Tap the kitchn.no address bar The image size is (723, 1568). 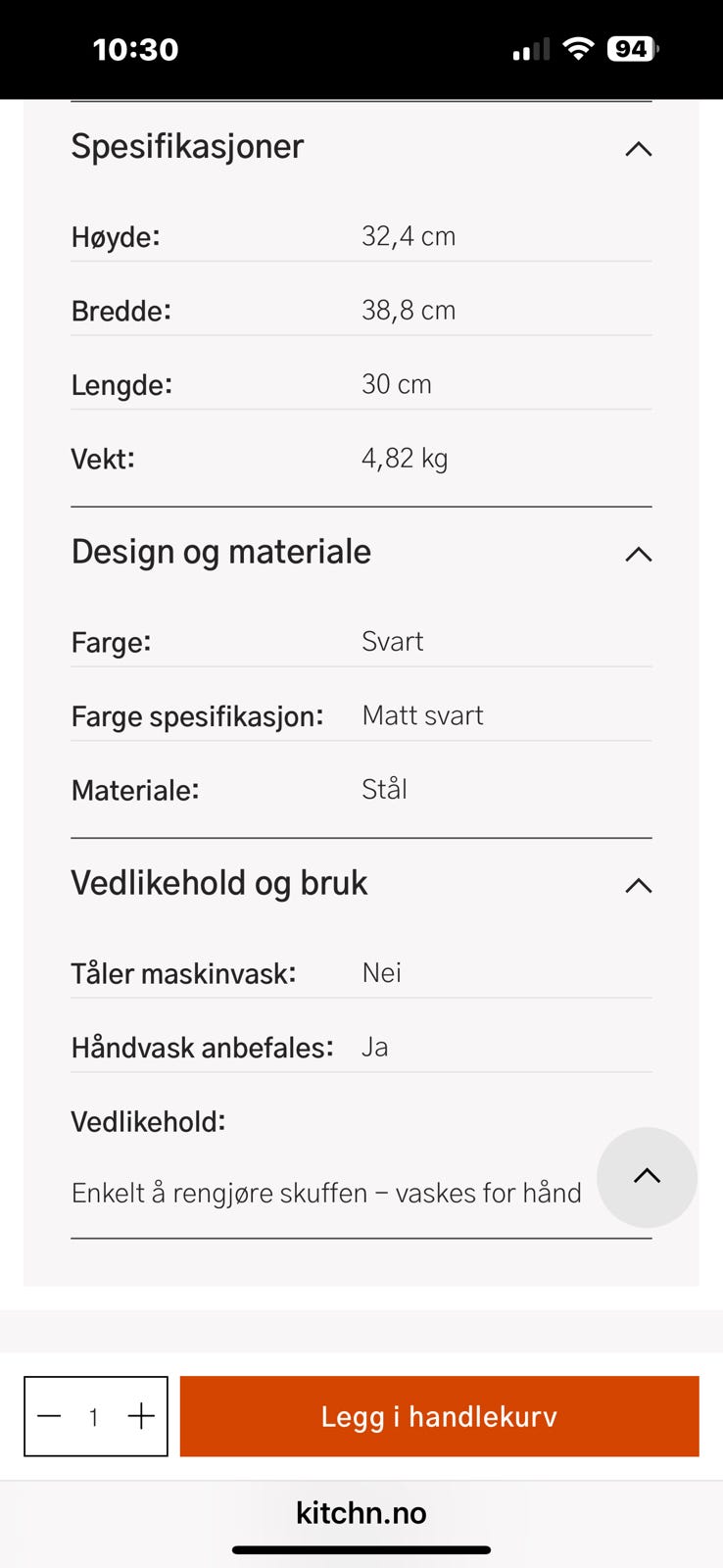361,1512
